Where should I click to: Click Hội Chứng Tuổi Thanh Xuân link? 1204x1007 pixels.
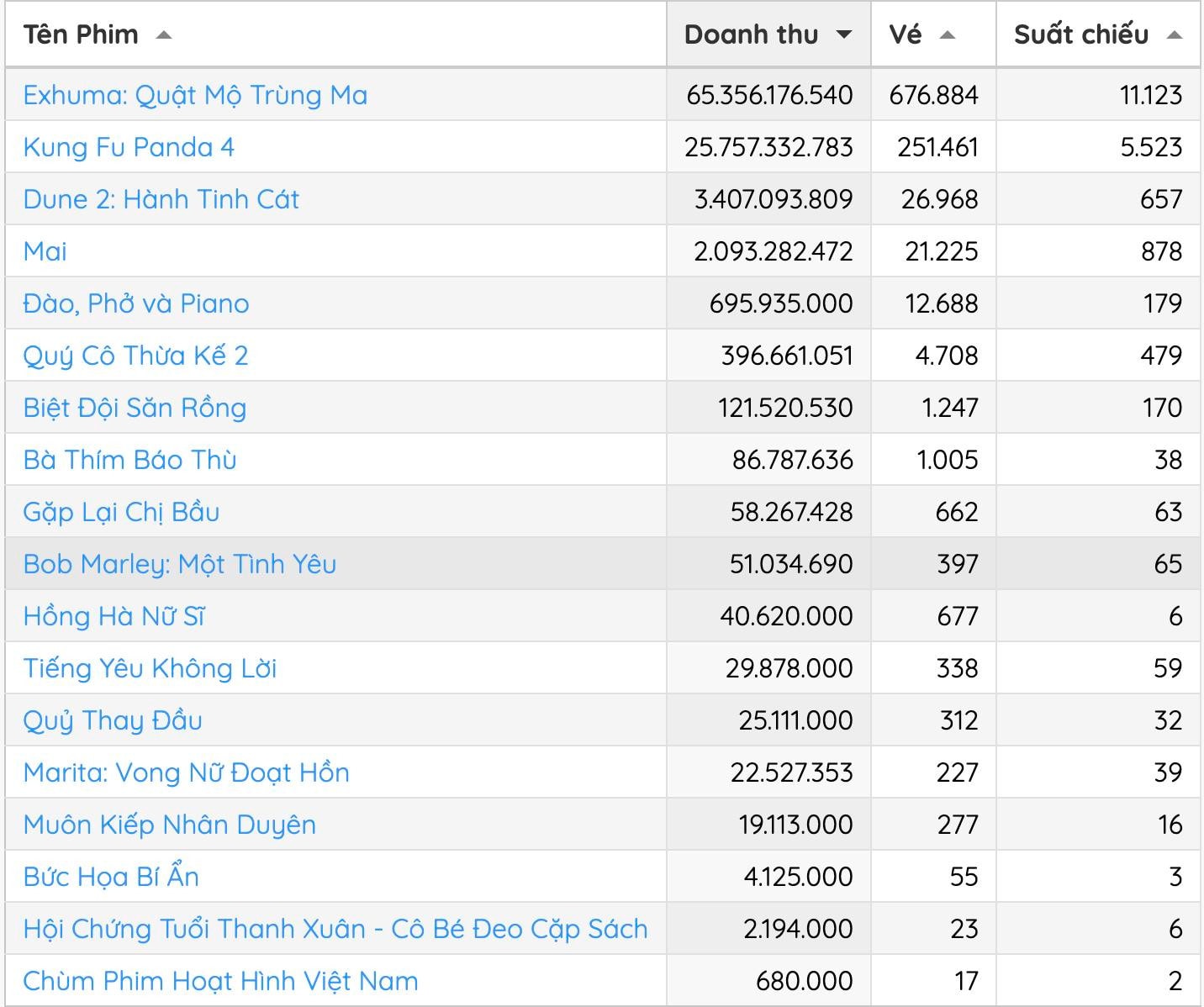click(335, 929)
